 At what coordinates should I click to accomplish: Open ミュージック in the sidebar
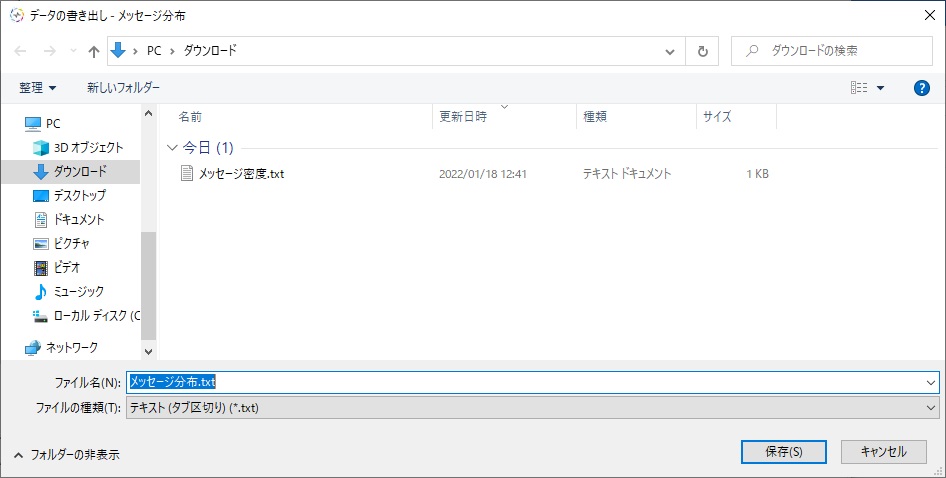78,291
